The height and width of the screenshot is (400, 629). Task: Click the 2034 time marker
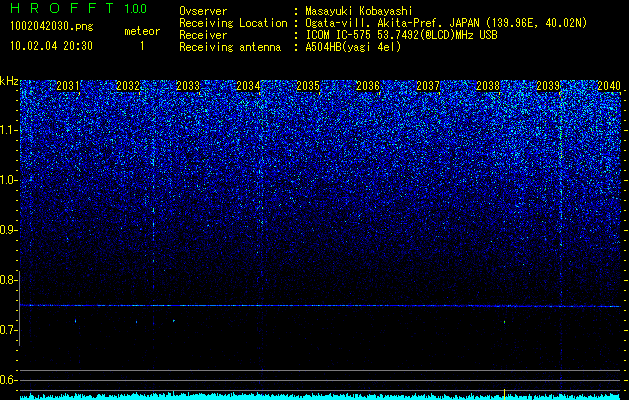(x=248, y=86)
